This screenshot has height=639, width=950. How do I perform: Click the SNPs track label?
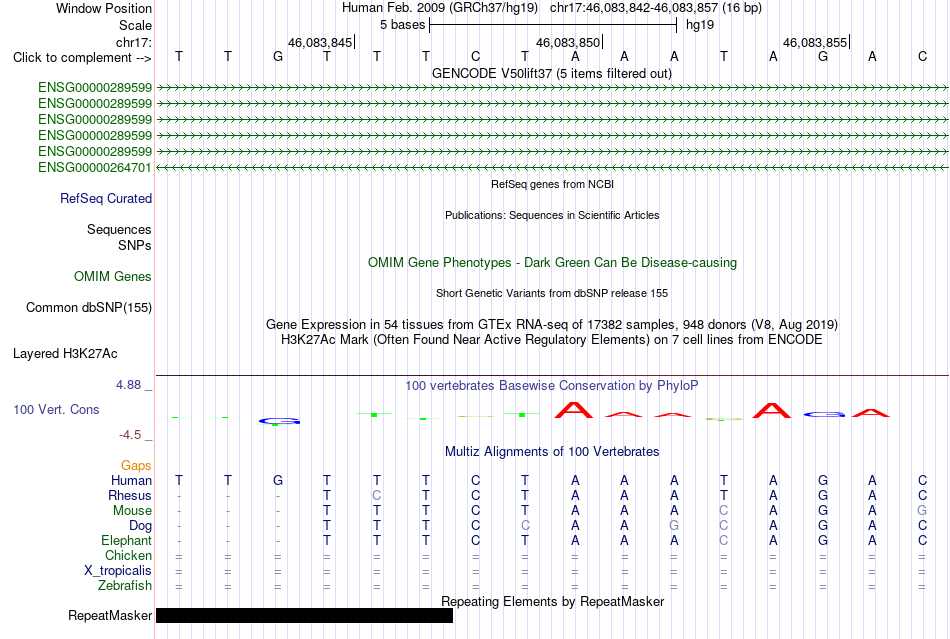pyautogui.click(x=135, y=246)
